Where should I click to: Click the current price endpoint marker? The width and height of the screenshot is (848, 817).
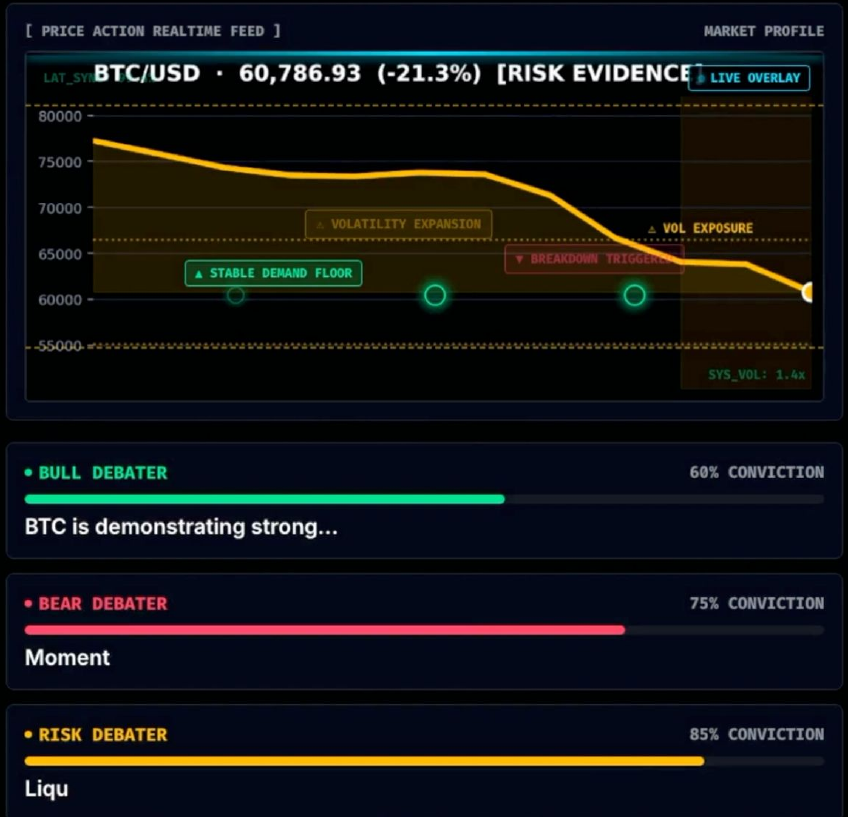[807, 293]
